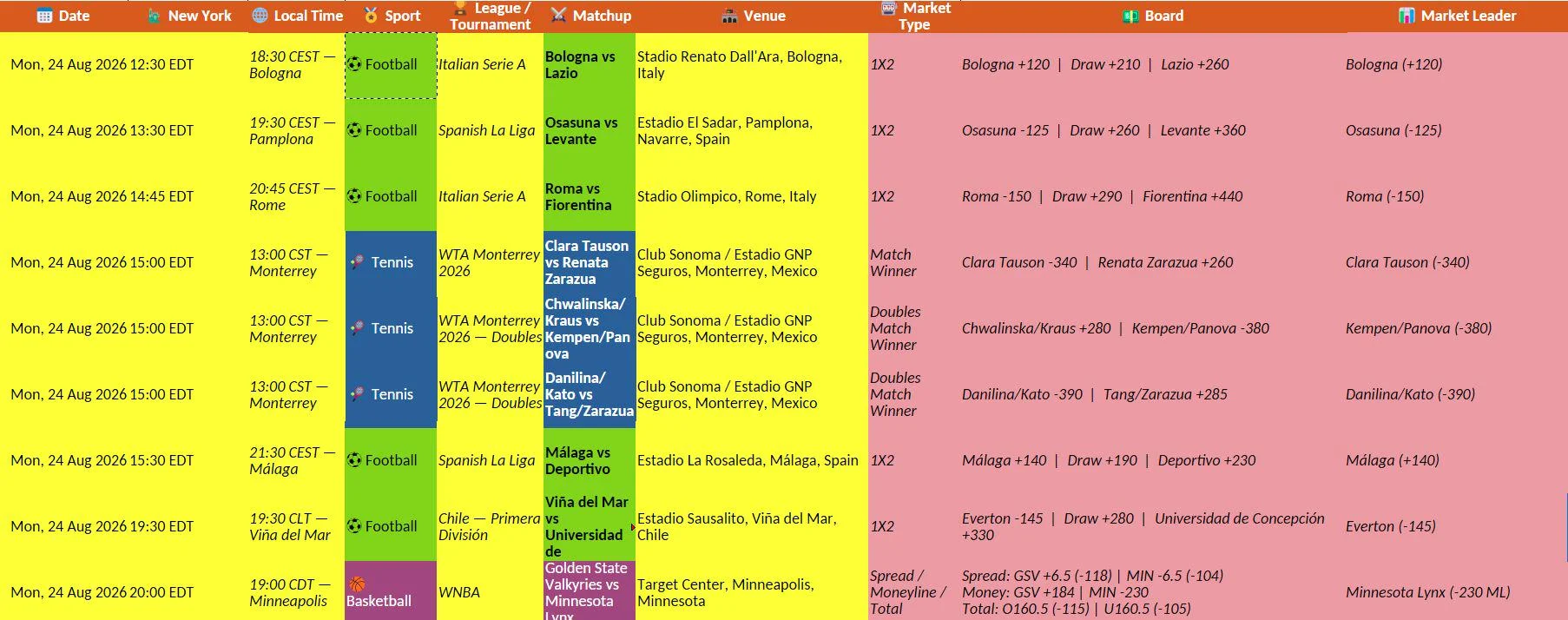Click 'Match Winner' market type in Clara Tauson row
This screenshot has width=1568, height=620.
pos(913,262)
